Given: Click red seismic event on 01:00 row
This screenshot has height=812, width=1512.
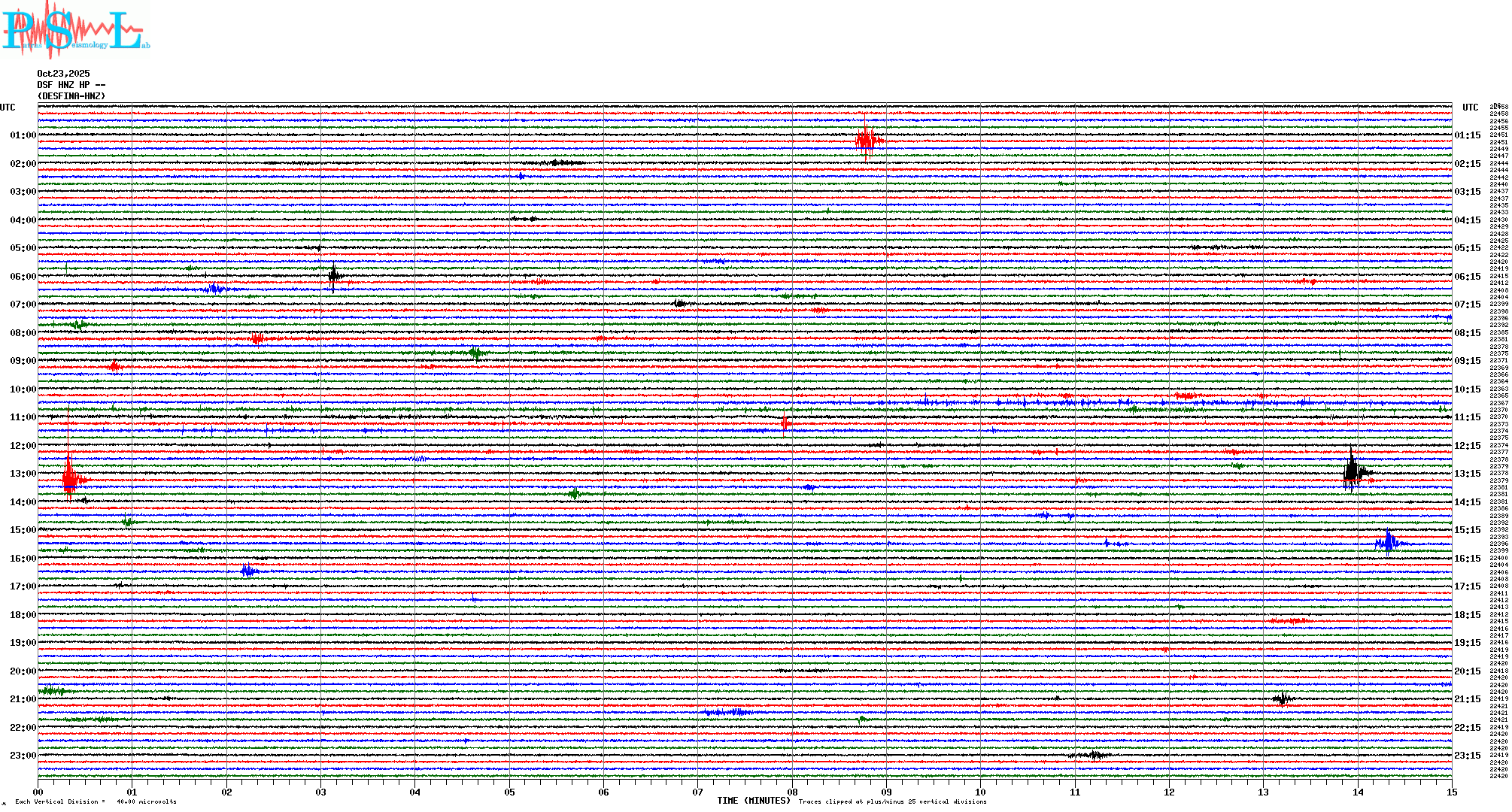Looking at the screenshot, I should coord(867,141).
